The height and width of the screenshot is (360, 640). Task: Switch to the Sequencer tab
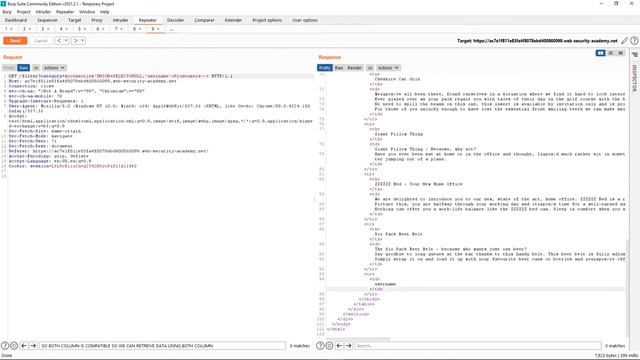point(47,20)
